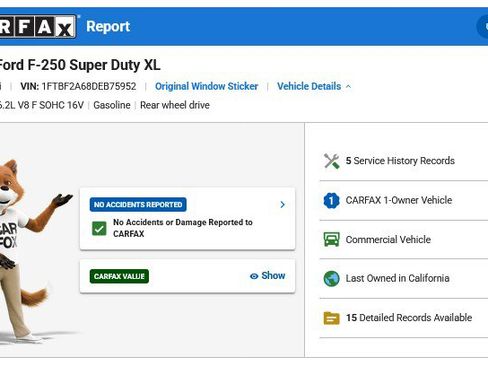
Task: Click the green checkmark box for no accidents
Action: coord(99,228)
